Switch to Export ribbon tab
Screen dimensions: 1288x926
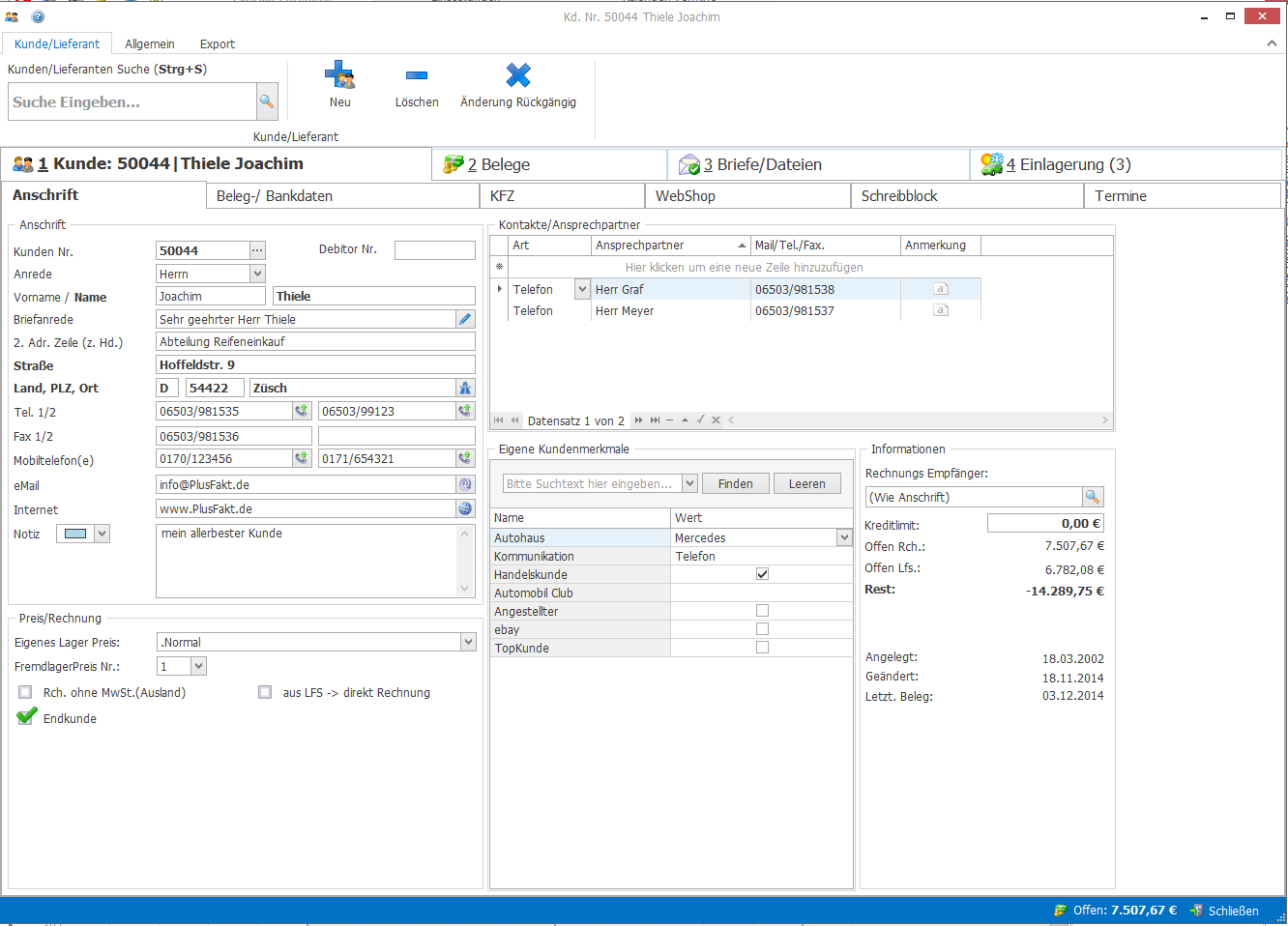point(218,43)
